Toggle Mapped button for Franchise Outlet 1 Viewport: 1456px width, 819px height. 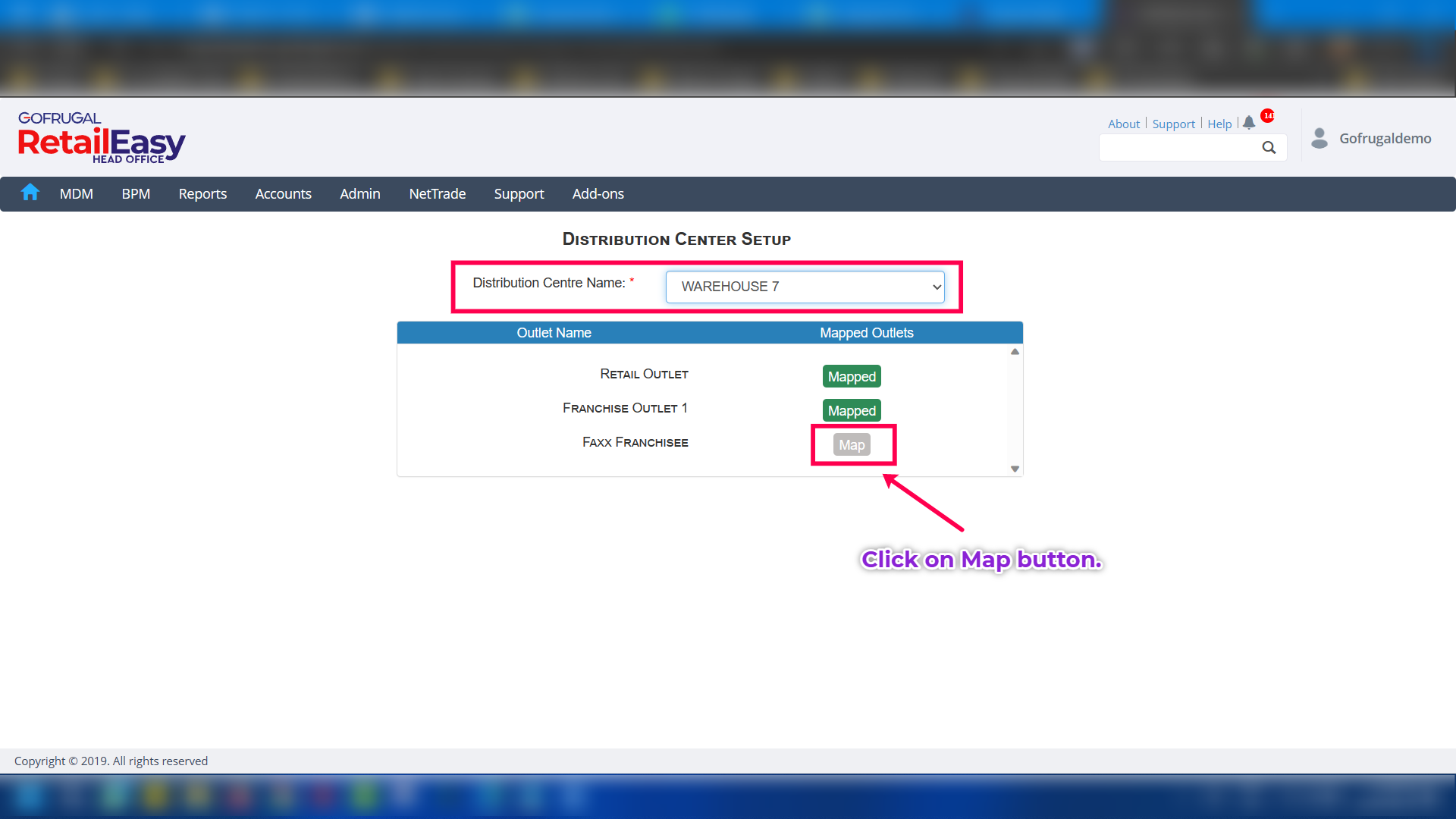(852, 411)
